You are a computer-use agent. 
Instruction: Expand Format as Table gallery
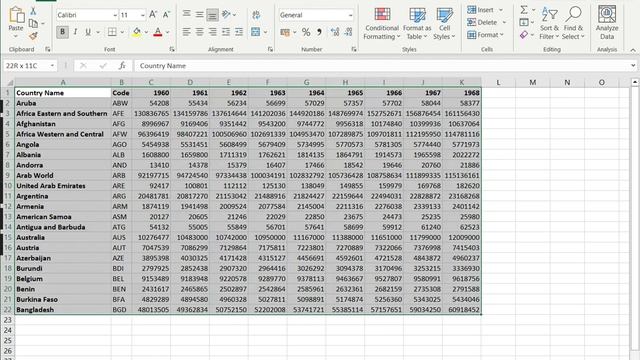[417, 24]
